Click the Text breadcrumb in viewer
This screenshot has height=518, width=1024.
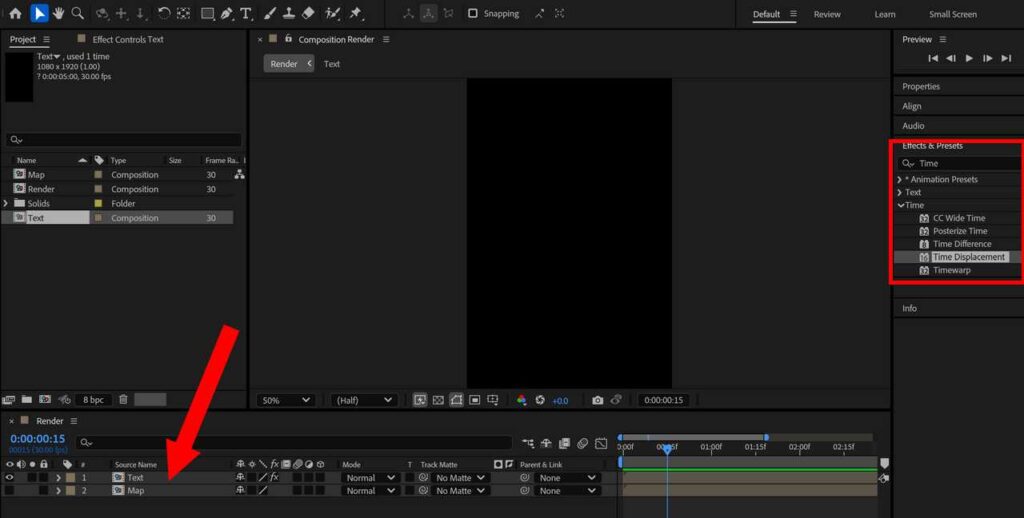(332, 63)
